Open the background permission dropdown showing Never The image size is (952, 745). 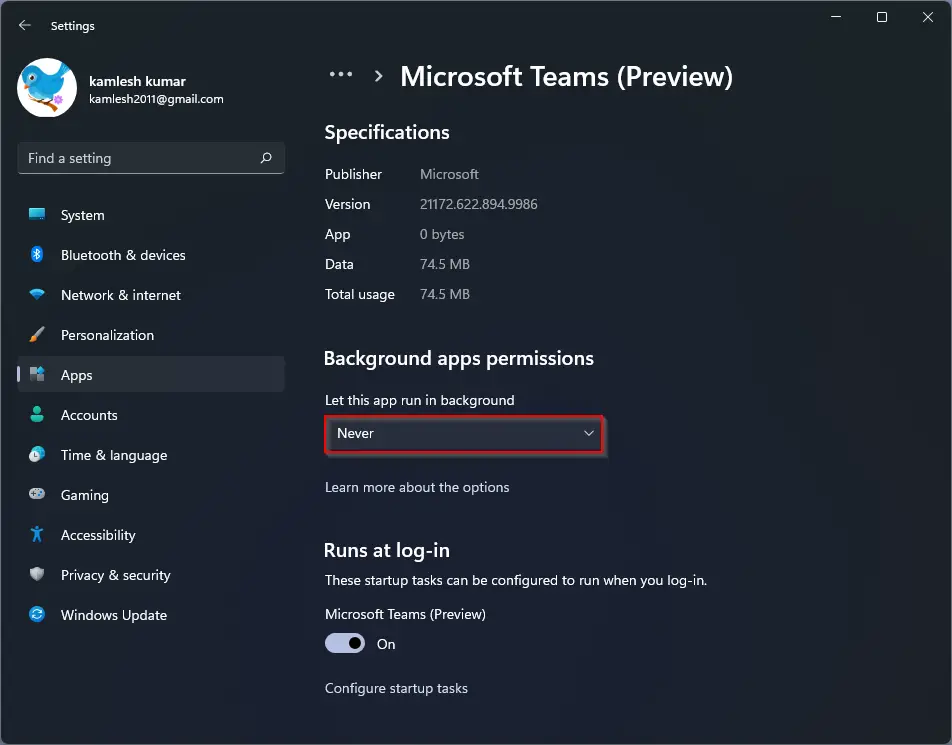click(x=464, y=434)
